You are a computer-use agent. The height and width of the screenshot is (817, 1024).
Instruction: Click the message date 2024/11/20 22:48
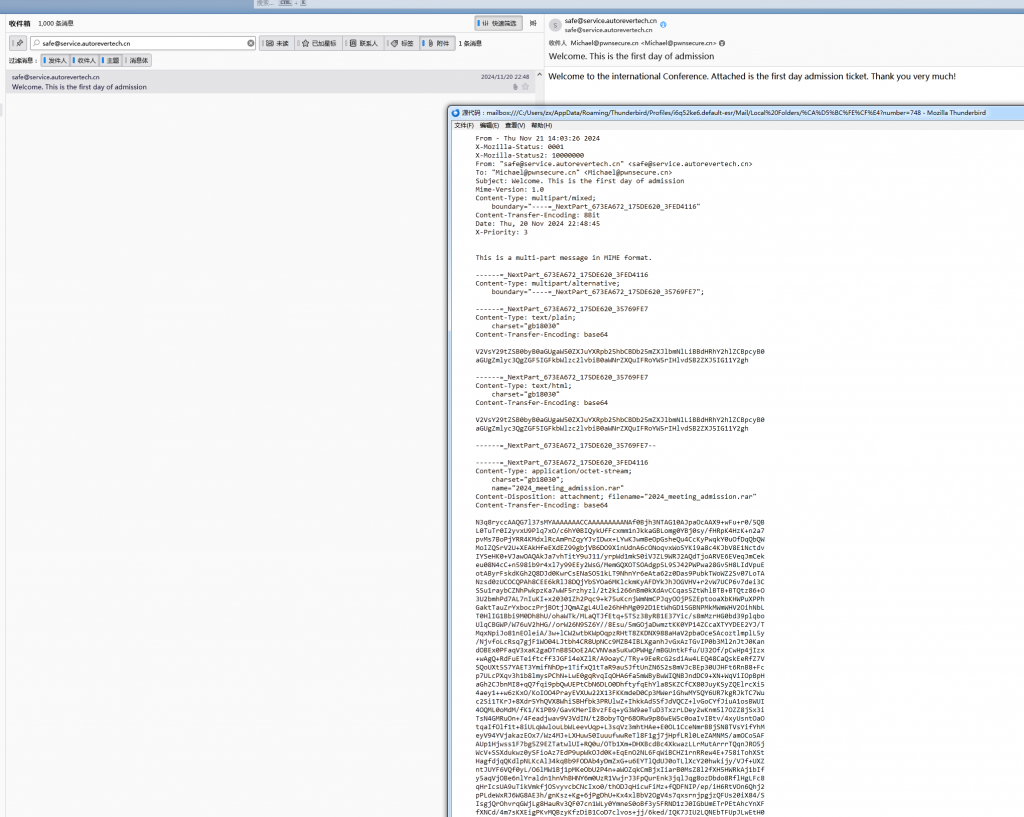pyautogui.click(x=505, y=76)
